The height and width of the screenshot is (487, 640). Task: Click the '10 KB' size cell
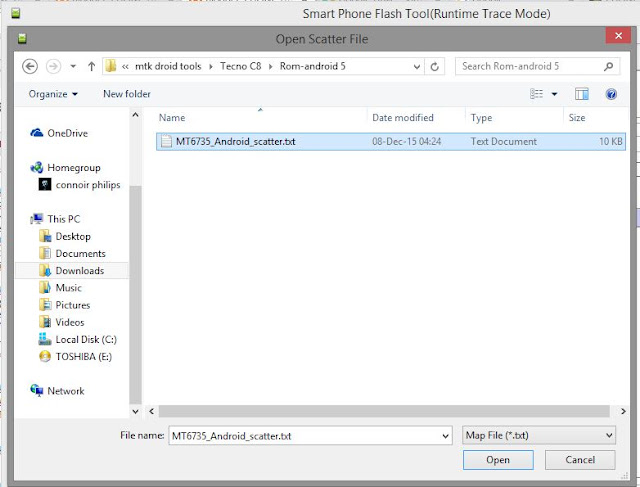pyautogui.click(x=611, y=142)
